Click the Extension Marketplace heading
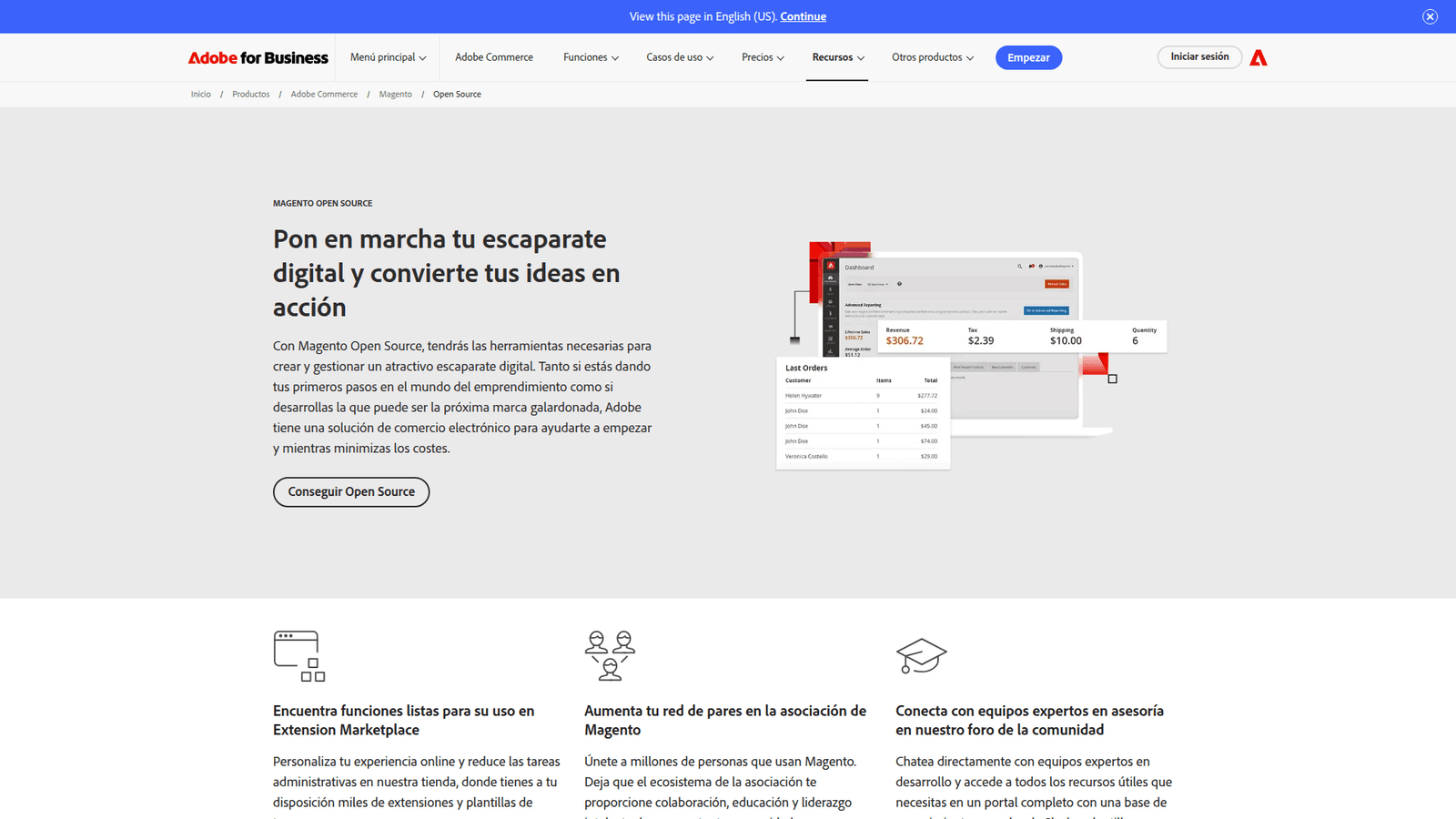The image size is (1456, 819). pyautogui.click(x=404, y=721)
